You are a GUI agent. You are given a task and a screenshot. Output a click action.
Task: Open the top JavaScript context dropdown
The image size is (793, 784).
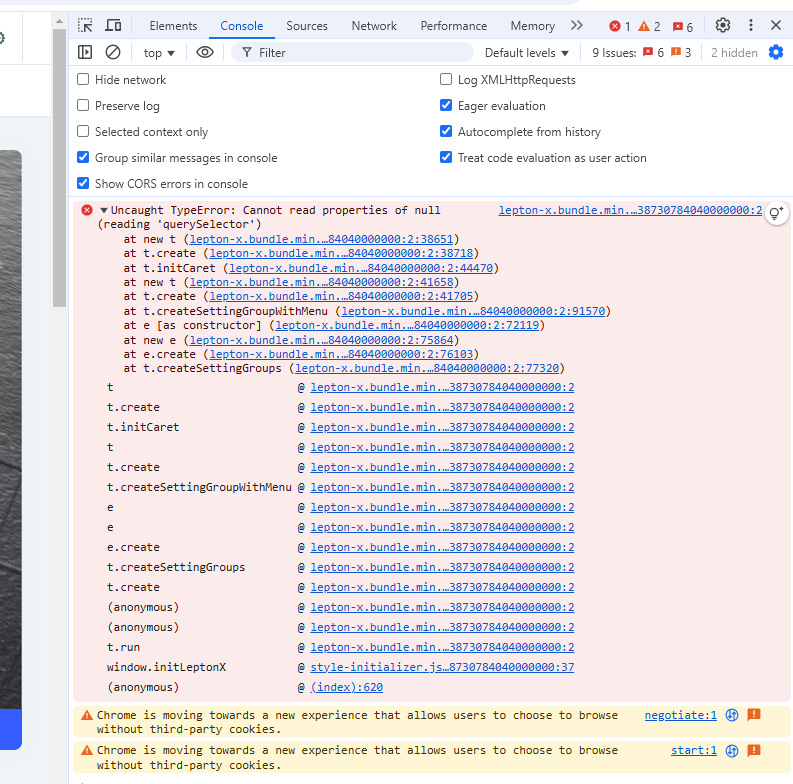pos(159,53)
